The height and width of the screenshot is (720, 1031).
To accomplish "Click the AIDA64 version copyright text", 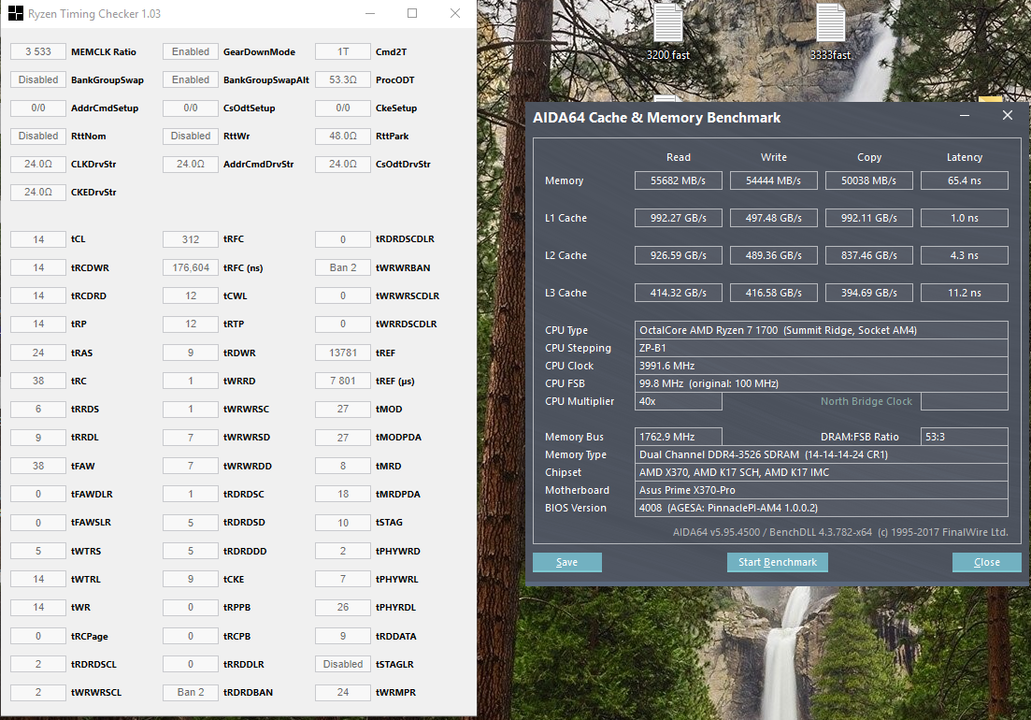I will (x=840, y=532).
